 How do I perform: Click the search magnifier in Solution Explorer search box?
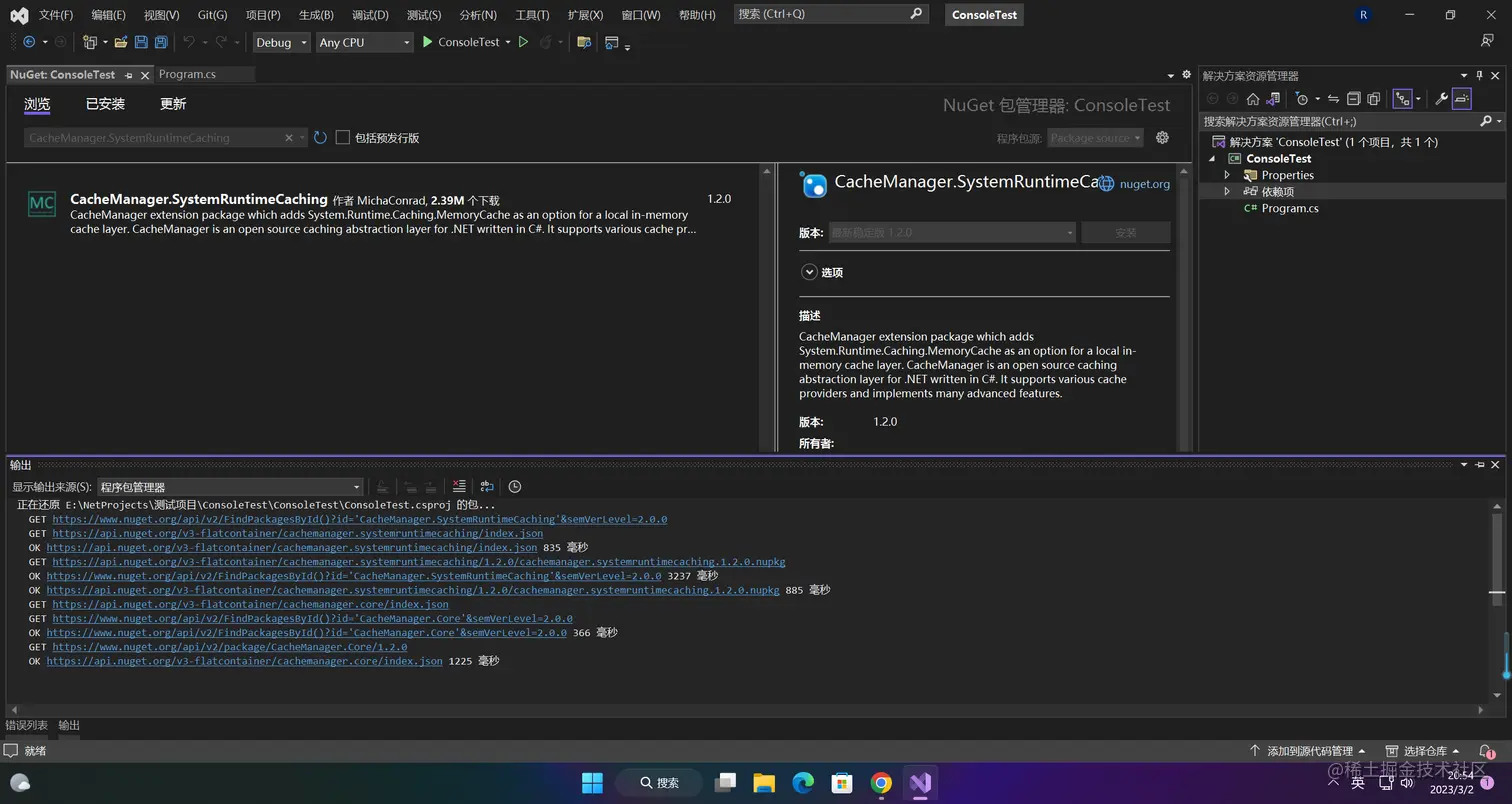1486,121
